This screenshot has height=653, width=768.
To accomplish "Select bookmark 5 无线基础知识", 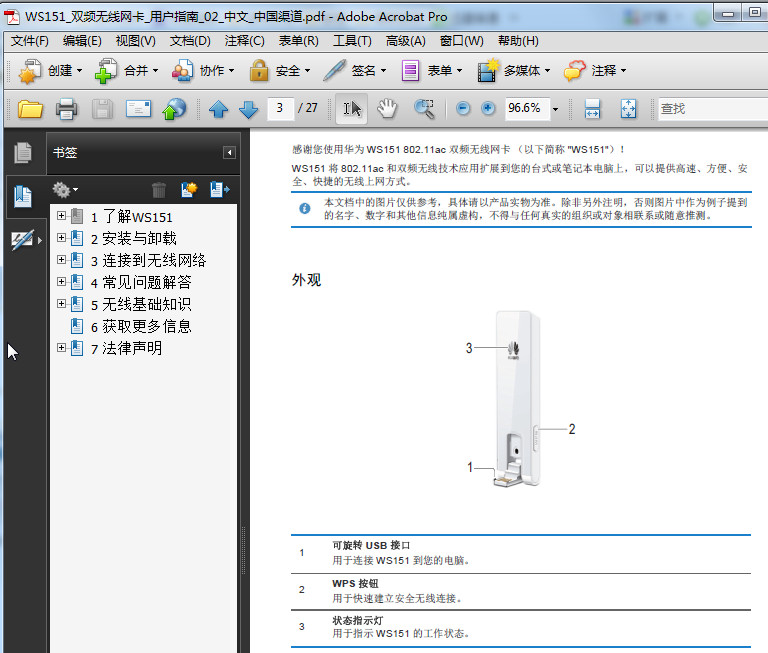I will (x=141, y=305).
